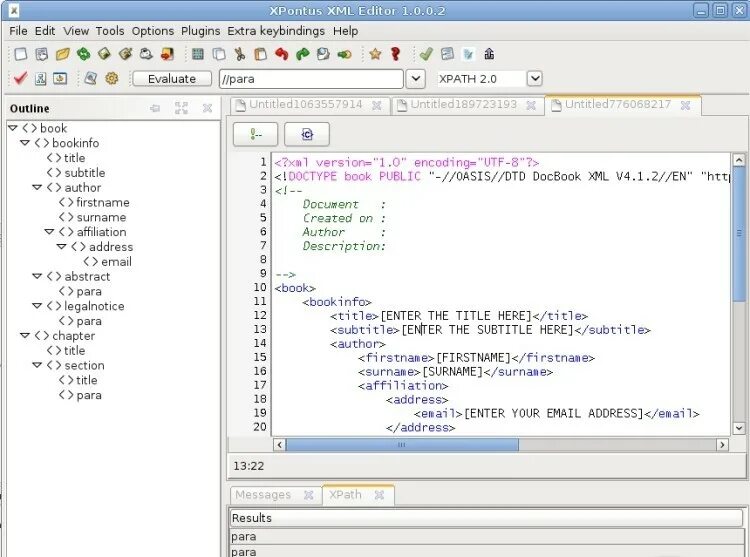This screenshot has width=750, height=557.
Task: Open the File menu
Action: pyautogui.click(x=18, y=31)
